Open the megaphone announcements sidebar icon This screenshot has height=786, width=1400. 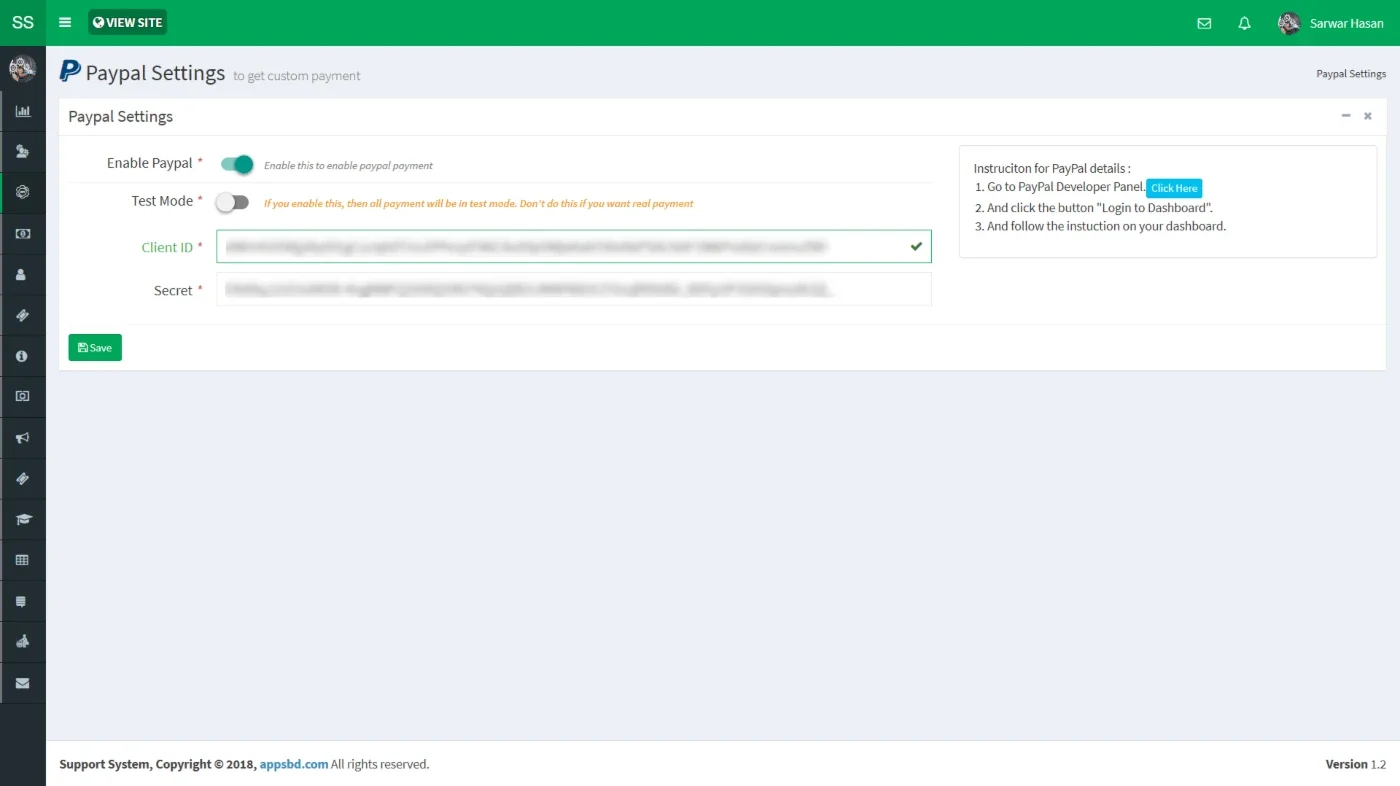(22, 438)
